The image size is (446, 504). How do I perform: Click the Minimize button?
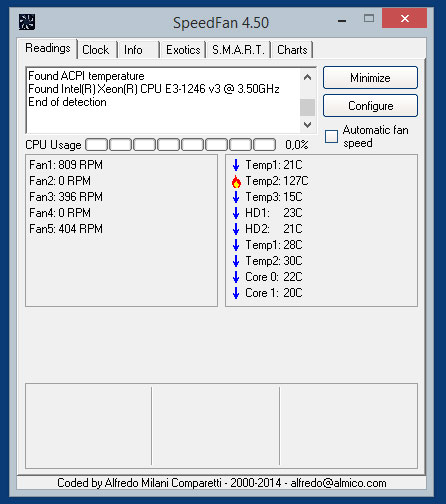coord(370,78)
